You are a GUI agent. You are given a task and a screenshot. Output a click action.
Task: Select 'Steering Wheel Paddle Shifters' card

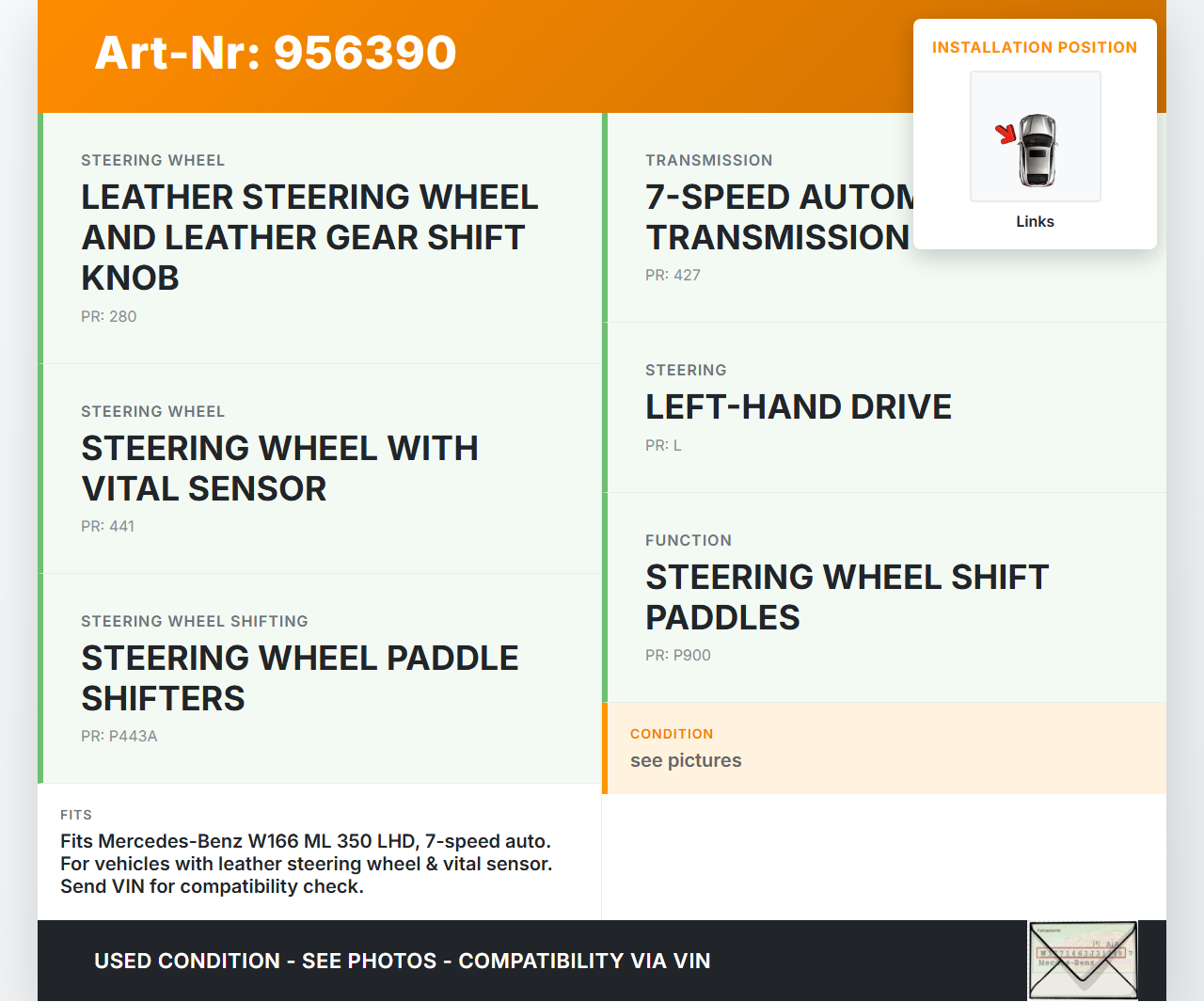pyautogui.click(x=320, y=677)
